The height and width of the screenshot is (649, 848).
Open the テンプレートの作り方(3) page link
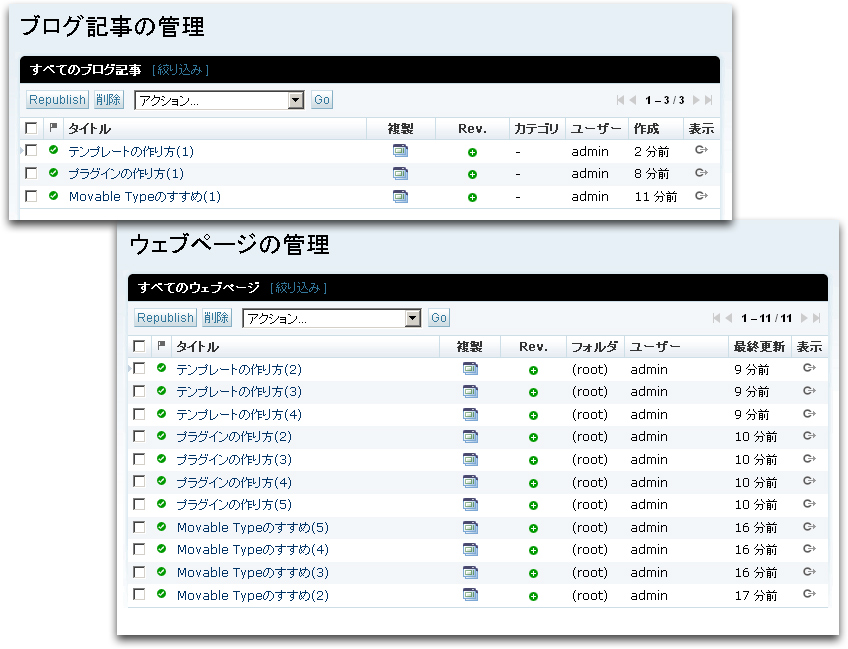pyautogui.click(x=239, y=392)
